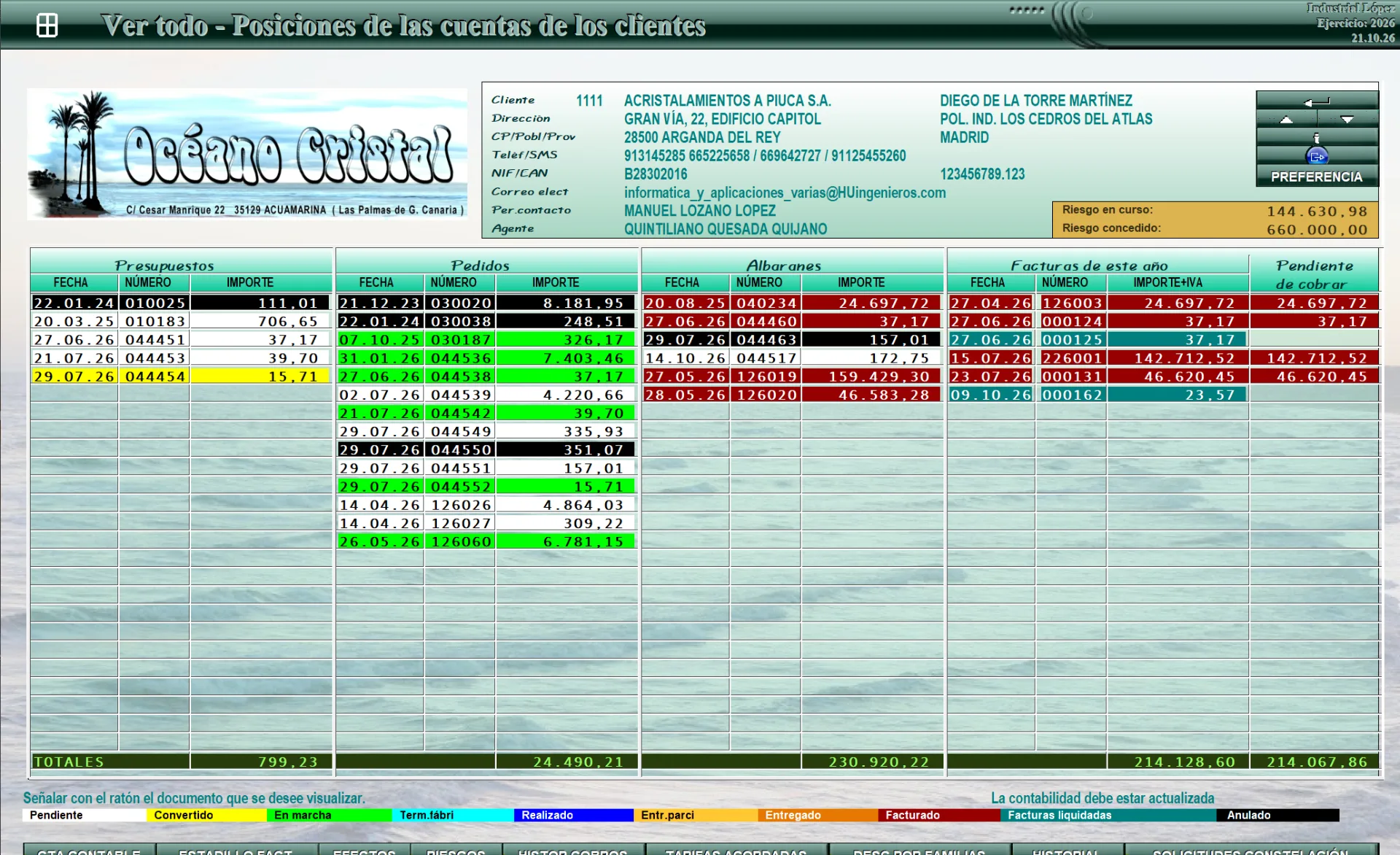
Task: Click the Riesgo concedido value 660.000,00
Action: point(1317,230)
